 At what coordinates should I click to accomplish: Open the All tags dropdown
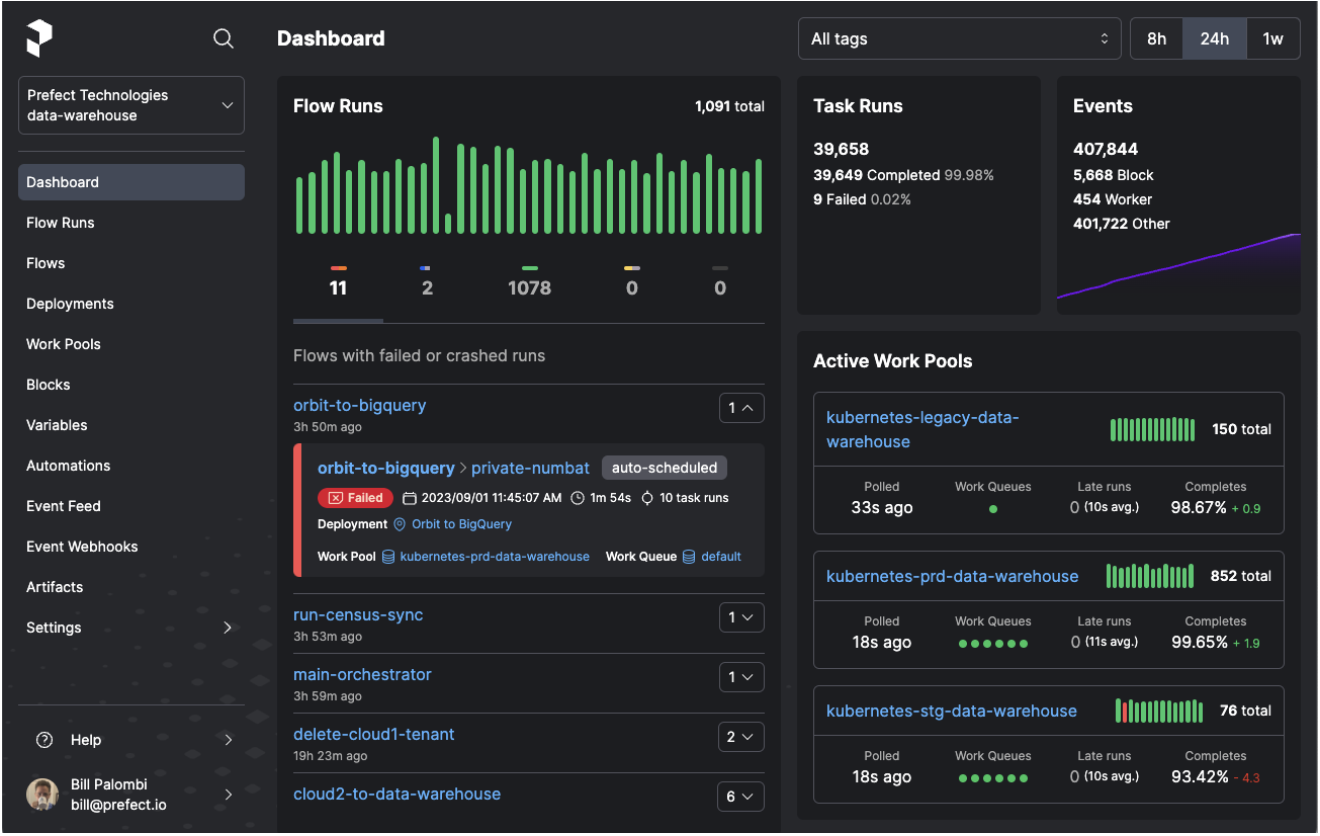959,39
